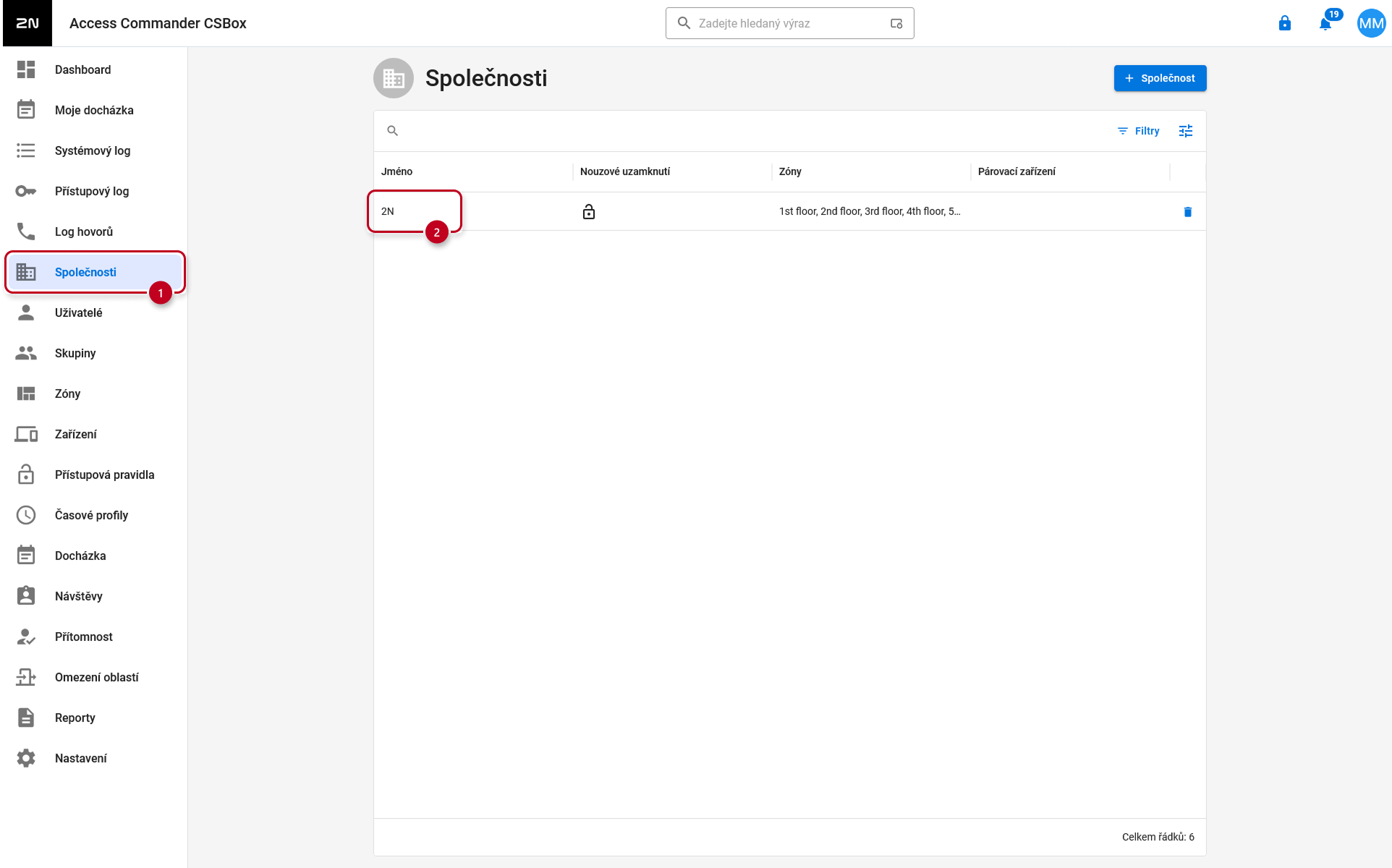Image resolution: width=1392 pixels, height=868 pixels.
Task: Open the Dashboard icon in the sidebar
Action: [26, 69]
